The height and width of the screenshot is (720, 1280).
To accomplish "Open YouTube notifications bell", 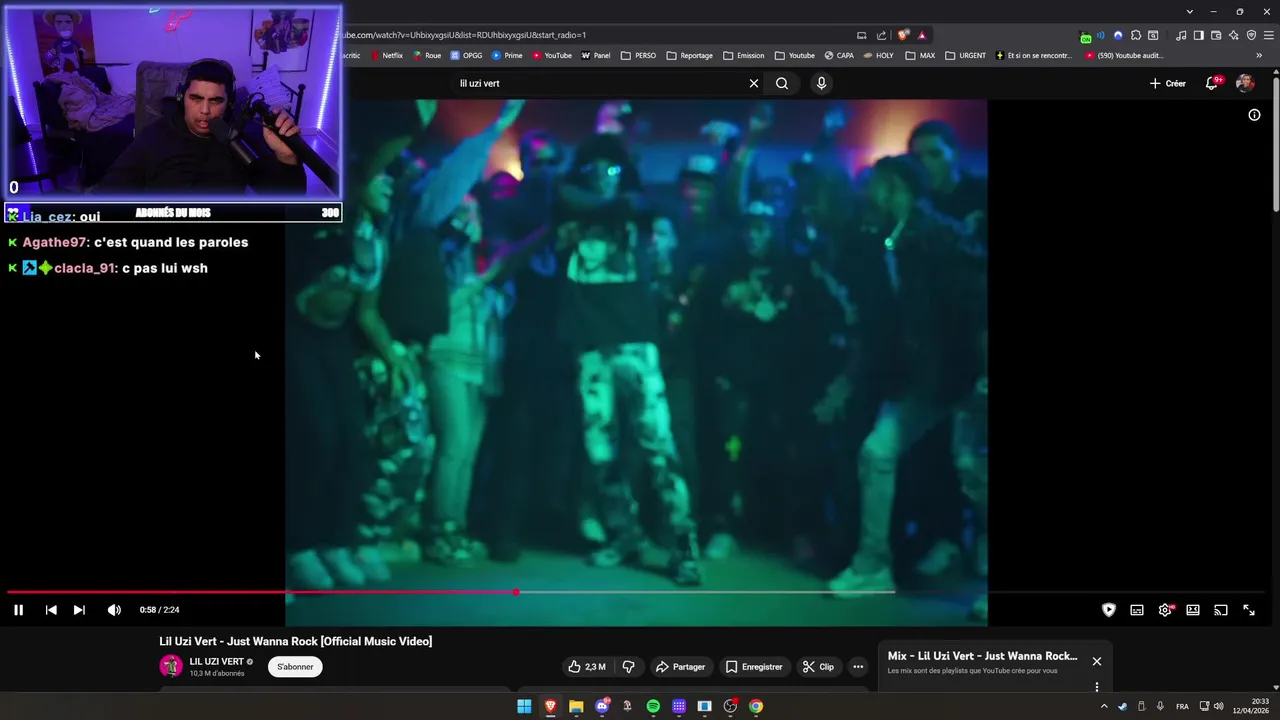I will (1212, 83).
